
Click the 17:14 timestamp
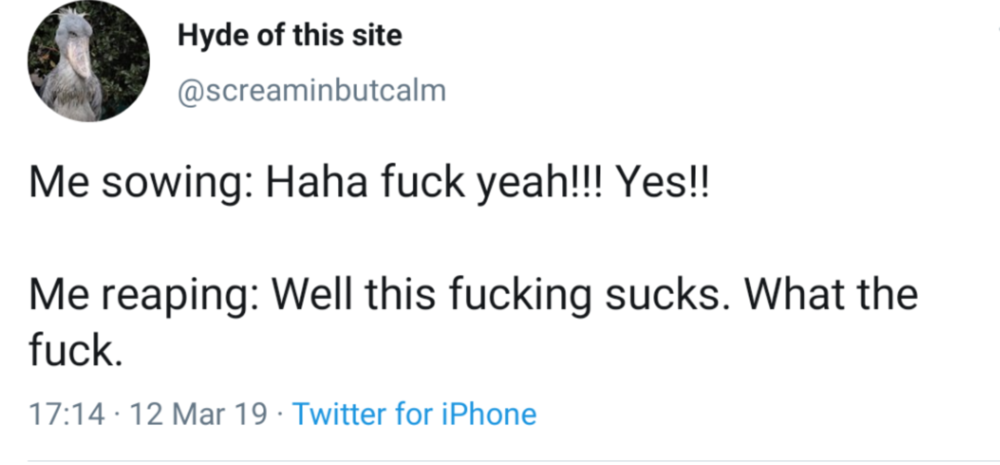click(66, 414)
